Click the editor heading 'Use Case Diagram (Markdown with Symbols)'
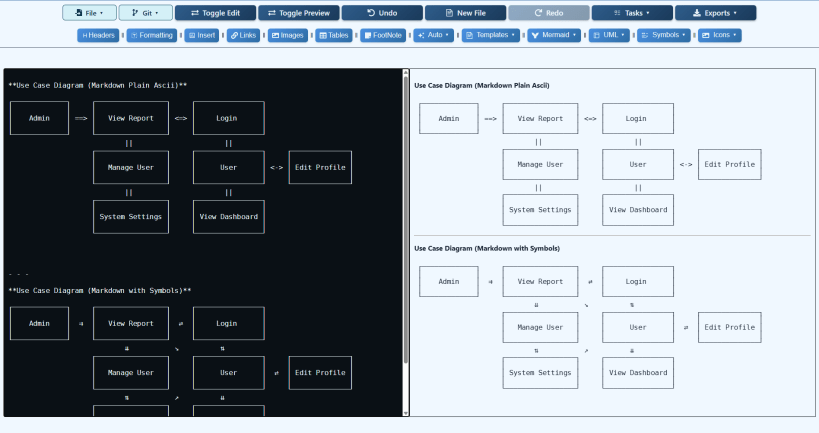Image resolution: width=819 pixels, height=433 pixels. pos(100,290)
